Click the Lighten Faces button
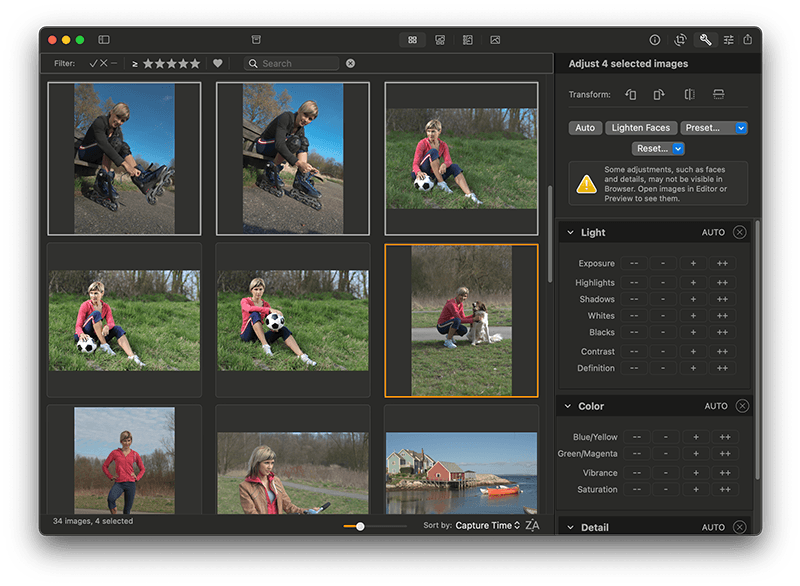Screen dimensions: 800x586 (639, 127)
